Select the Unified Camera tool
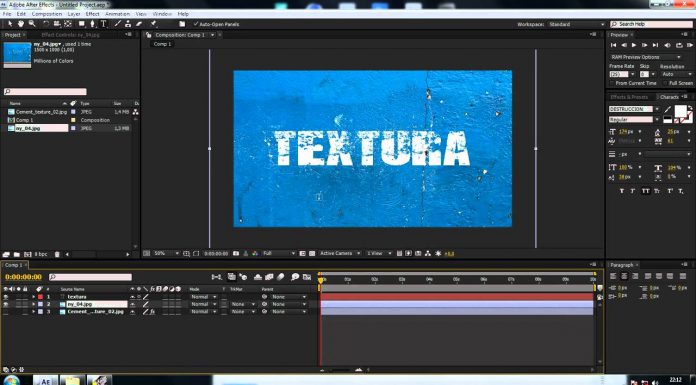The width and height of the screenshot is (696, 385). (x=57, y=24)
